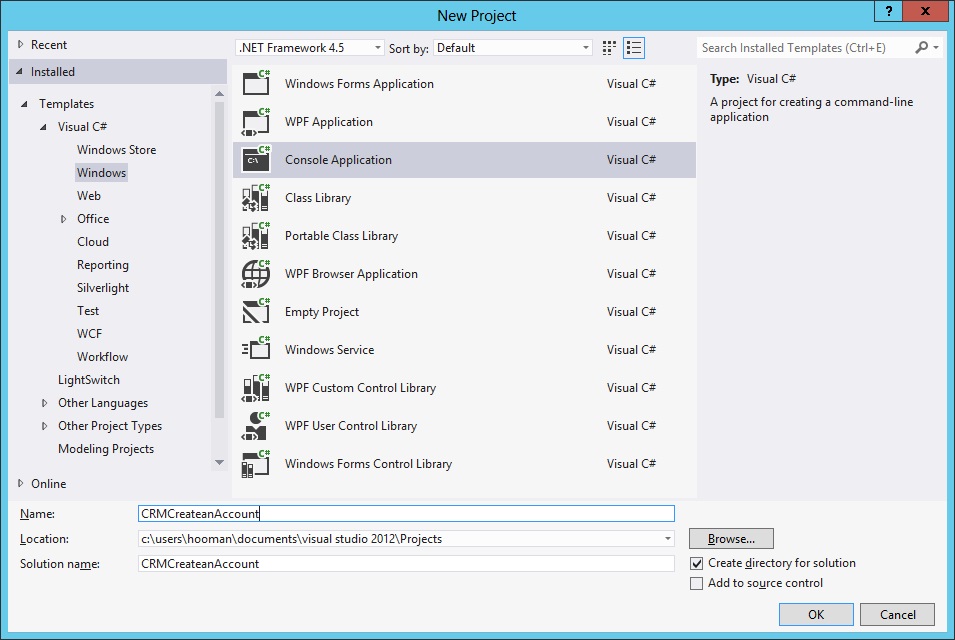
Task: Select the Windows category
Action: point(101,172)
